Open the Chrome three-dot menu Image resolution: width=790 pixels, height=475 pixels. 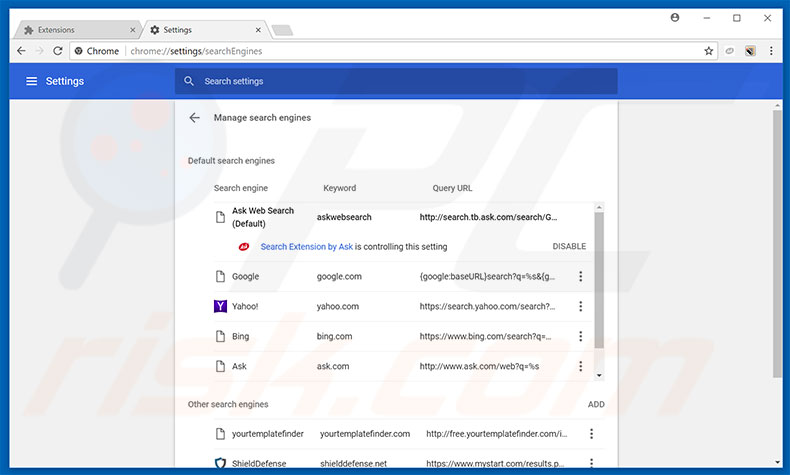tap(771, 51)
